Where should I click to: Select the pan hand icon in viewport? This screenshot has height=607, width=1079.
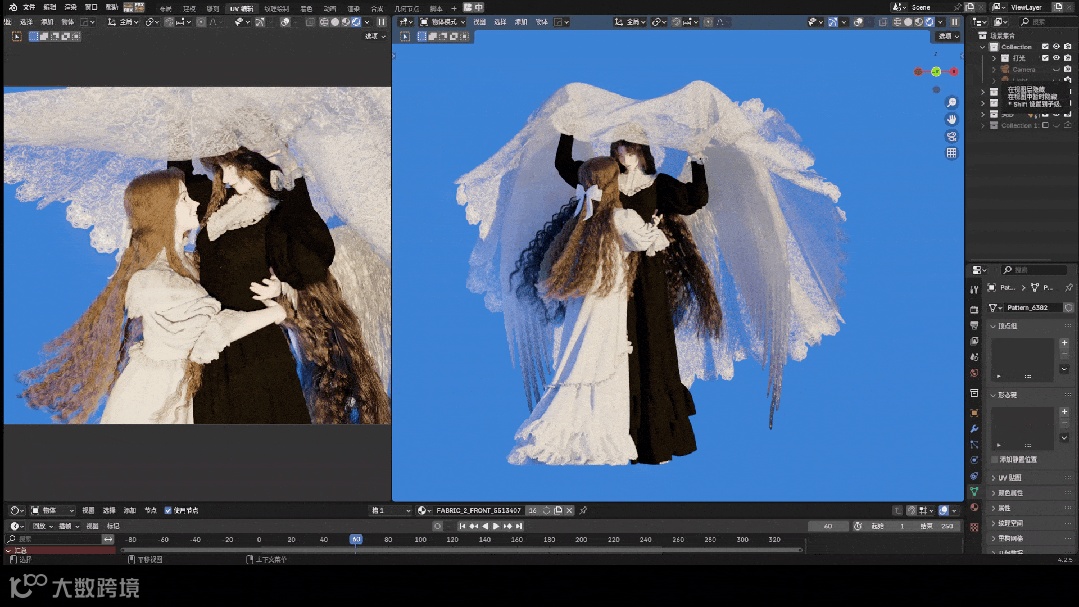click(x=951, y=119)
